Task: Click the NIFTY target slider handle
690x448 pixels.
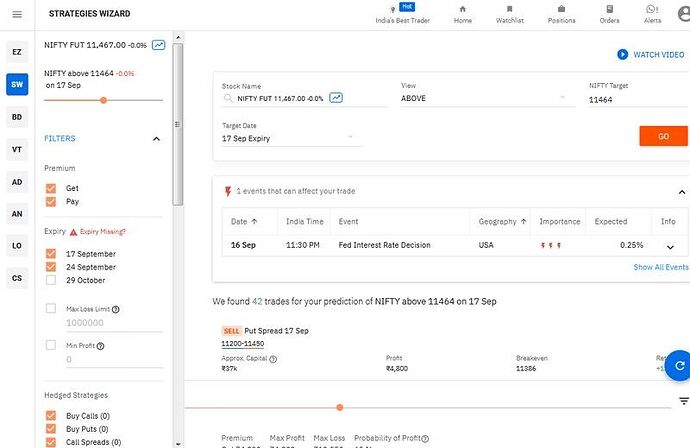Action: tap(103, 100)
